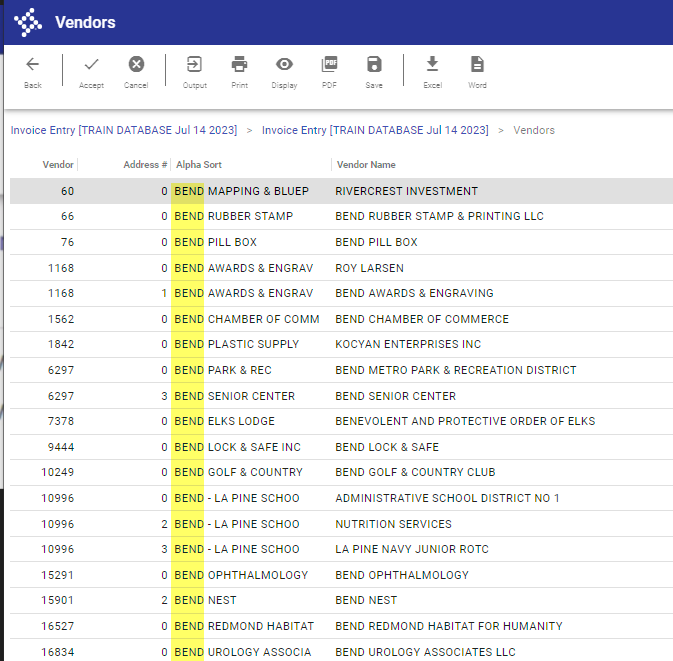Click vendor number 9444

[61, 447]
